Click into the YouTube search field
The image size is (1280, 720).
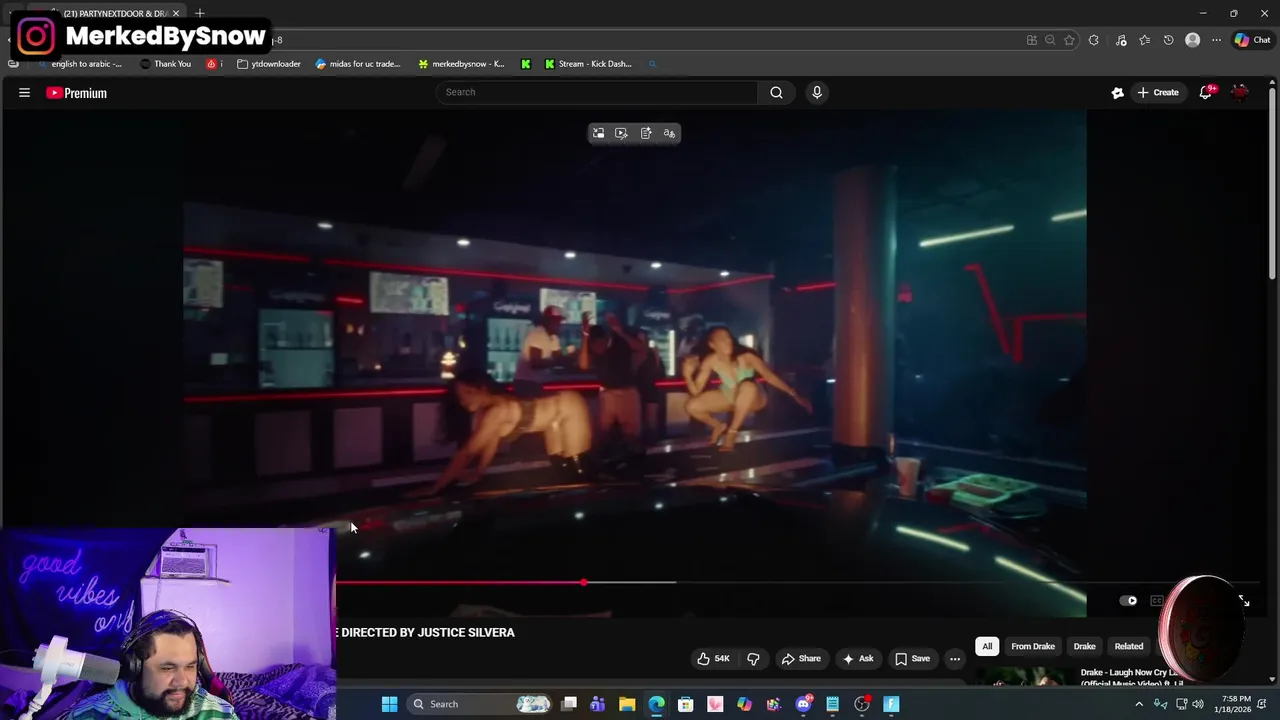(x=597, y=92)
